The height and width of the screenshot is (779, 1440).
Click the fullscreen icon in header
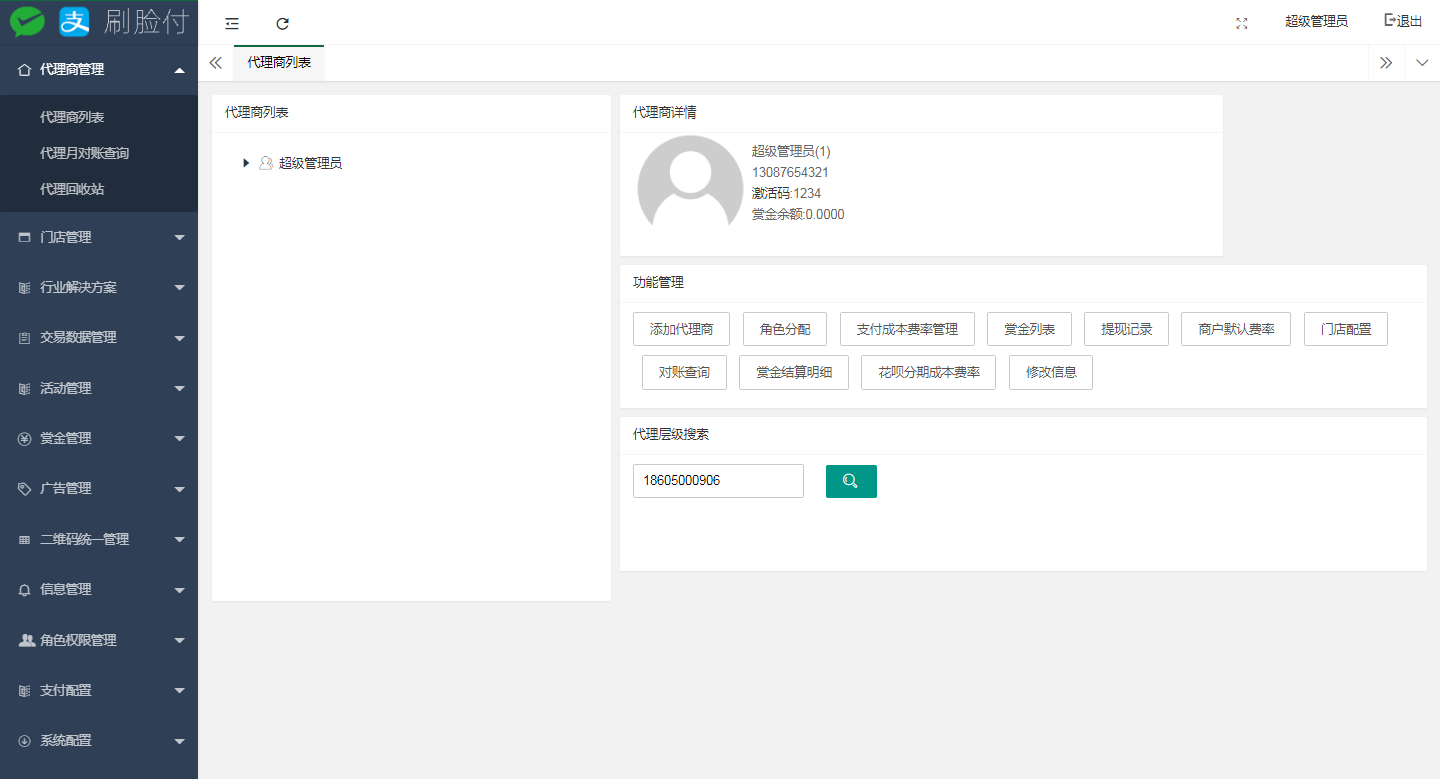click(1242, 23)
